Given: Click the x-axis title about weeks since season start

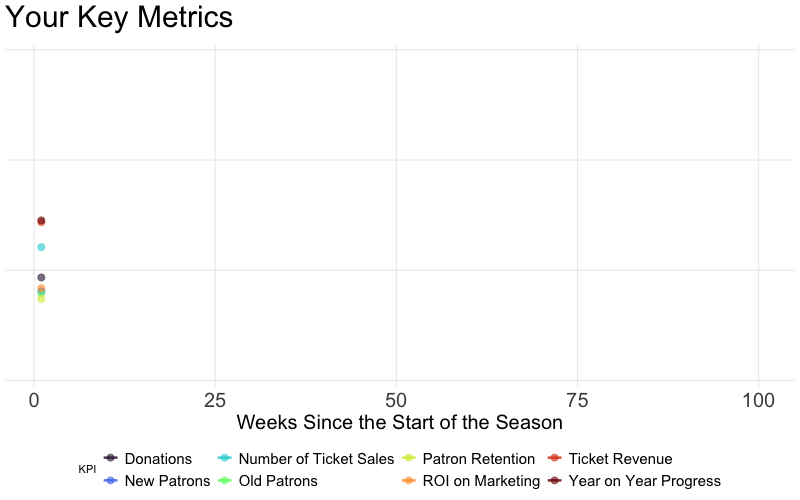Looking at the screenshot, I should pos(399,422).
